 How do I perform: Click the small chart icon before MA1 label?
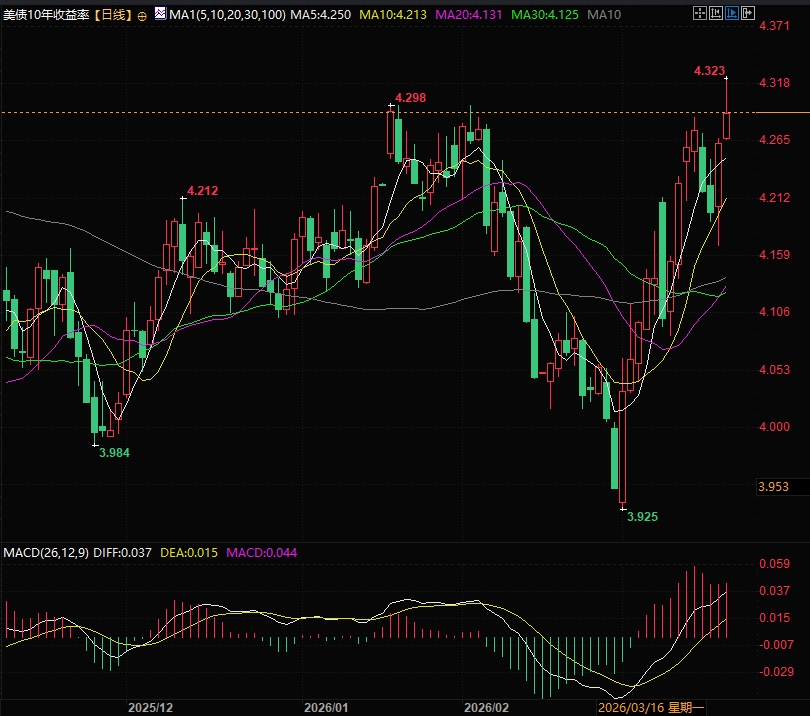click(160, 16)
